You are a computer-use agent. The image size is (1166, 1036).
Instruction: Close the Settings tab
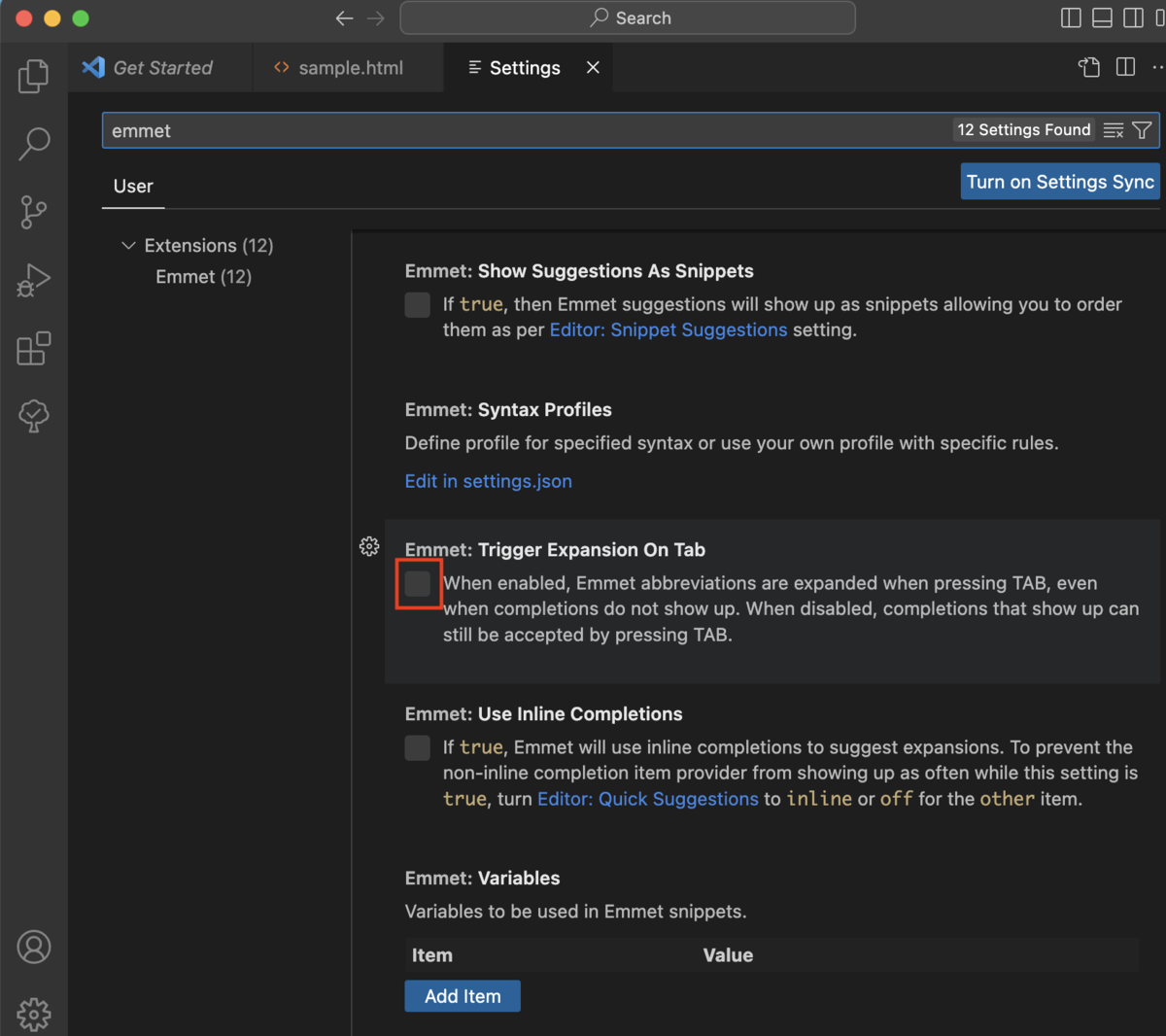tap(593, 67)
